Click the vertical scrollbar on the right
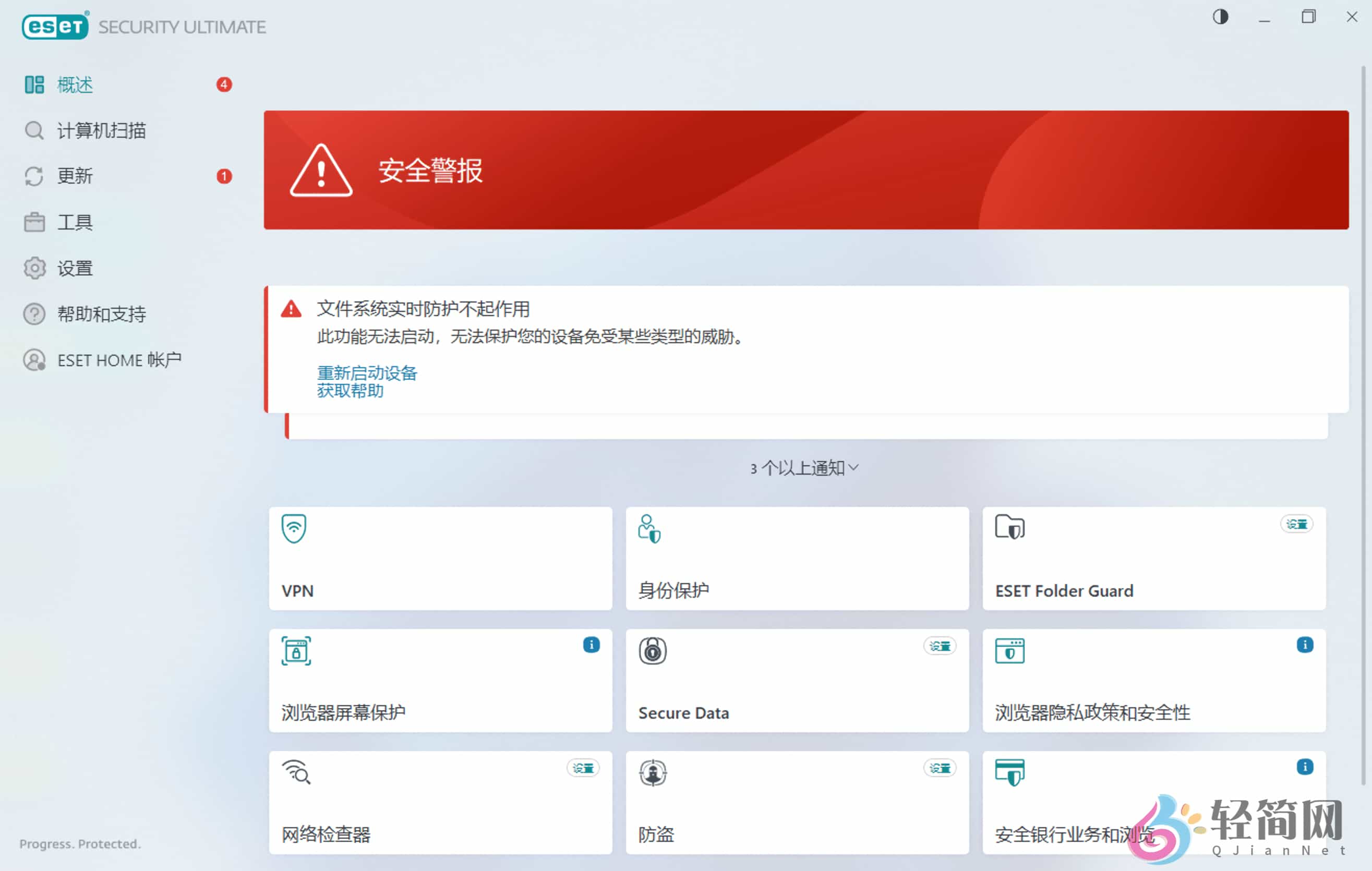 point(1363,426)
